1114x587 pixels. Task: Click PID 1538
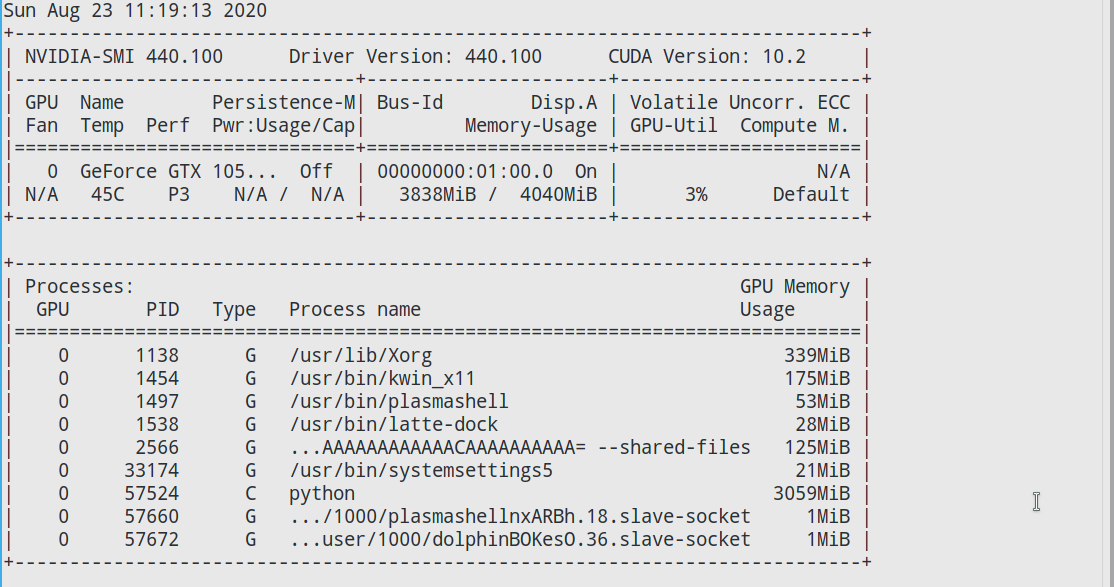[157, 424]
